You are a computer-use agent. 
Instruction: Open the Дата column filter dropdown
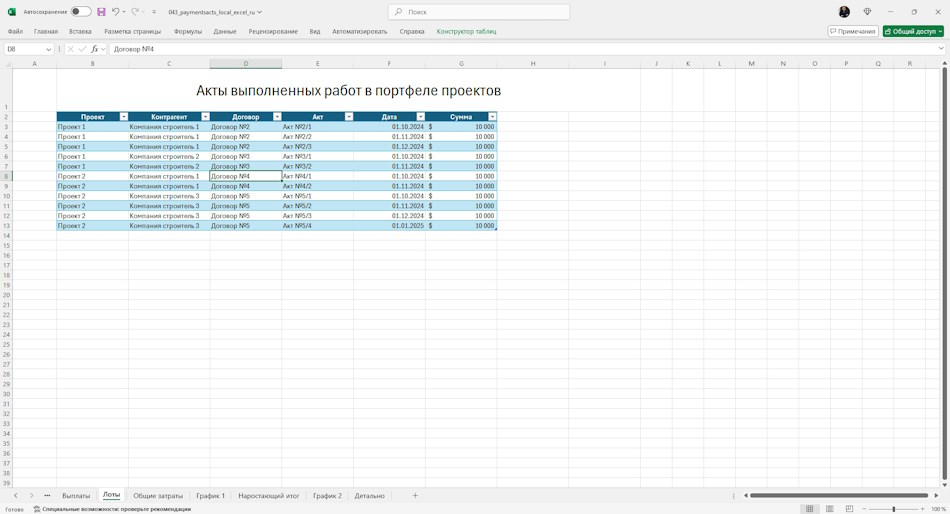[x=420, y=116]
